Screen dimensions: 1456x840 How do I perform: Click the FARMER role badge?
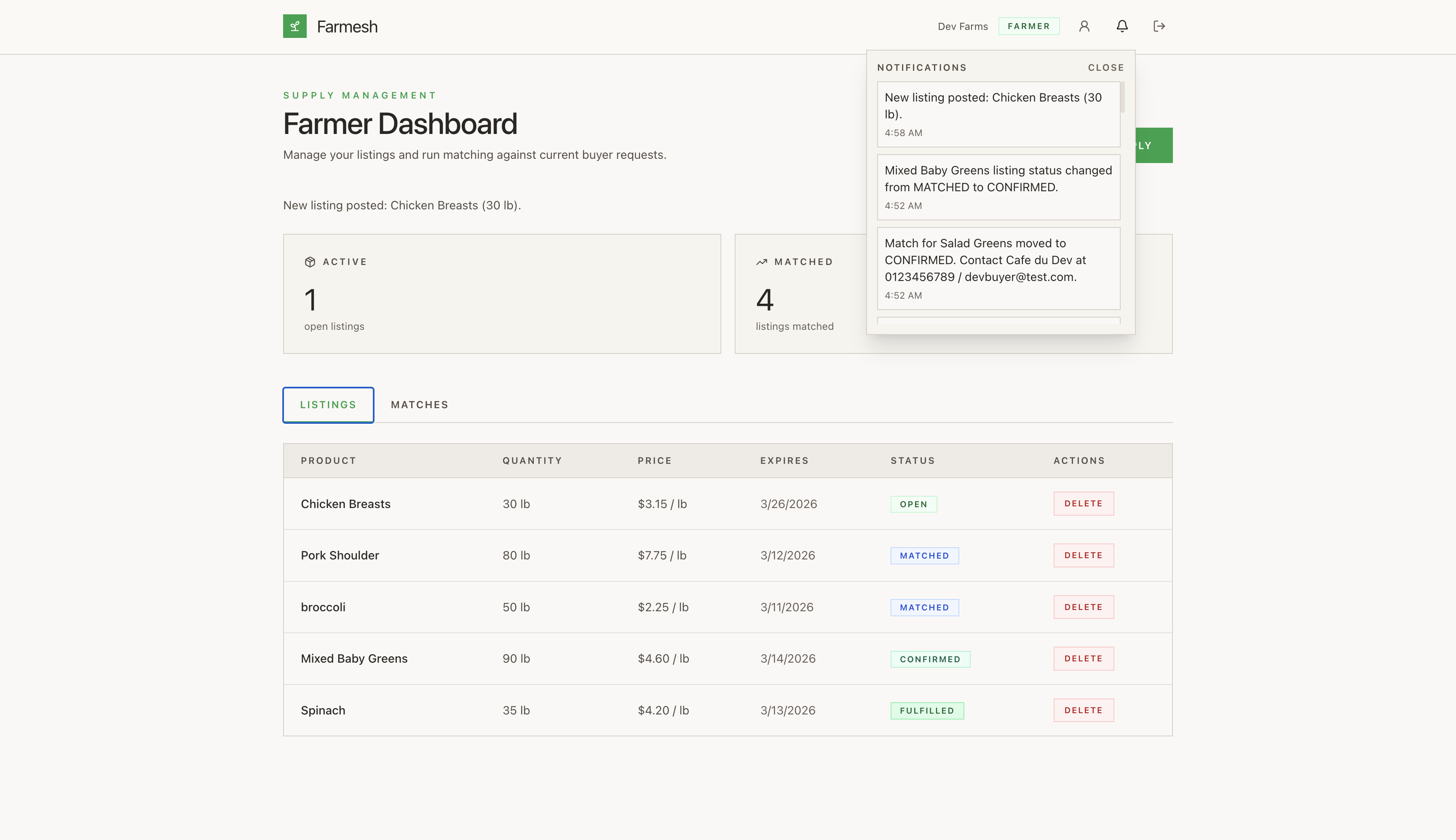click(1028, 27)
